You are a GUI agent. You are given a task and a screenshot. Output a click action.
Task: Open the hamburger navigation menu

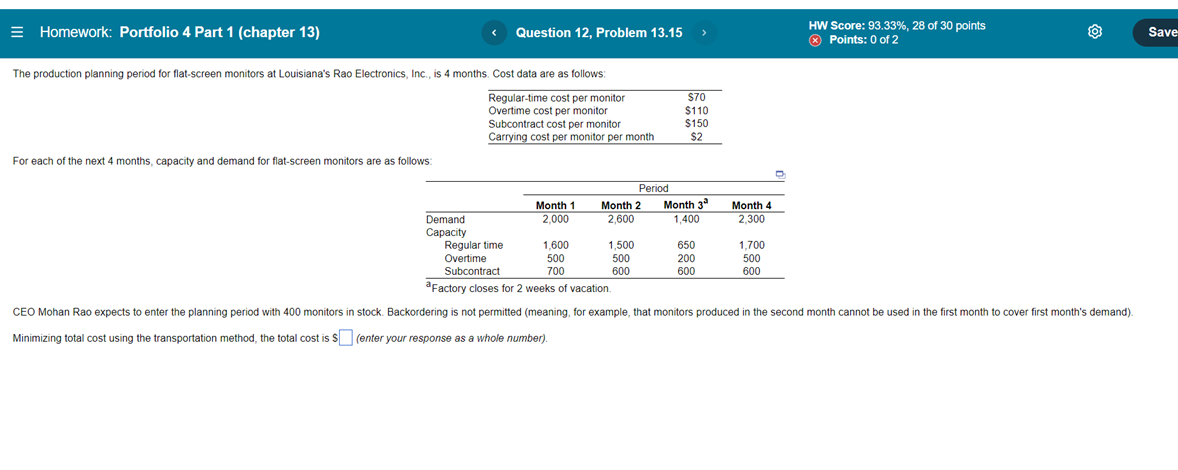click(18, 32)
